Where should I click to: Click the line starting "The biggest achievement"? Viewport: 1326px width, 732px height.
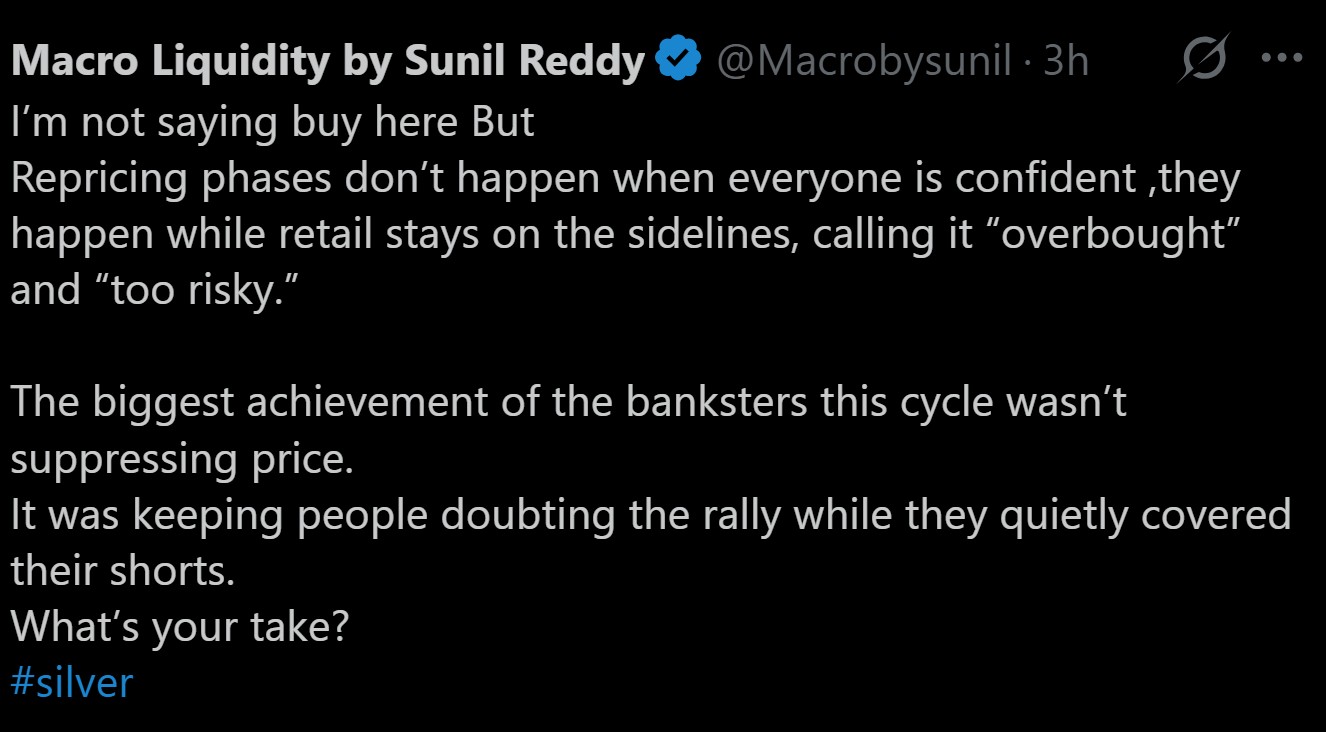click(569, 402)
